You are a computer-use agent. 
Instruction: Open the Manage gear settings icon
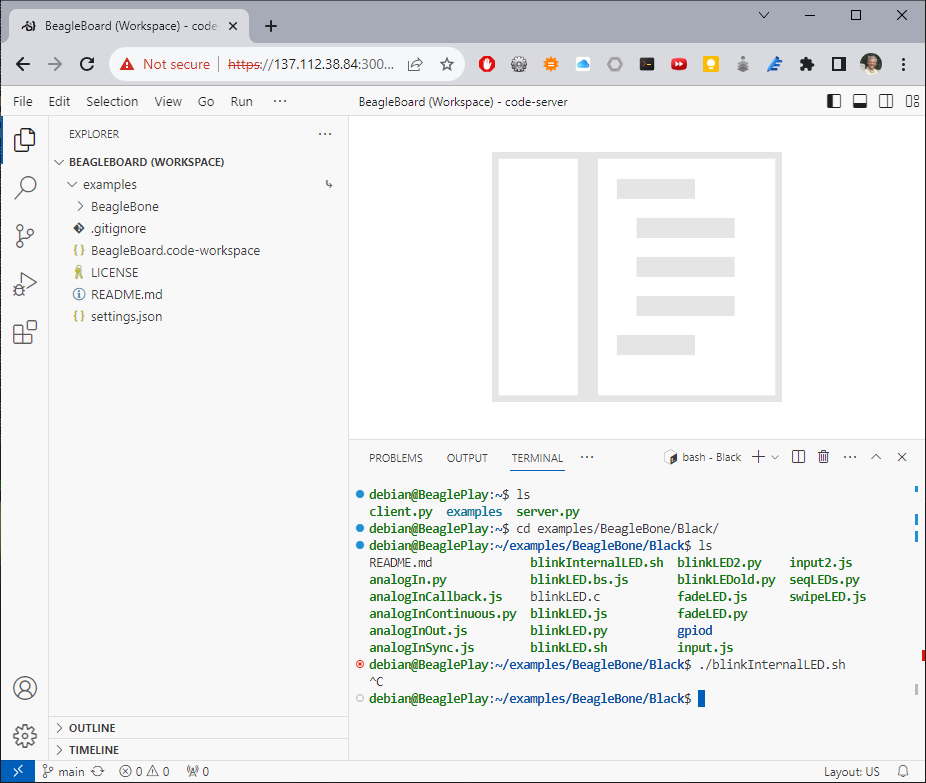(x=25, y=737)
